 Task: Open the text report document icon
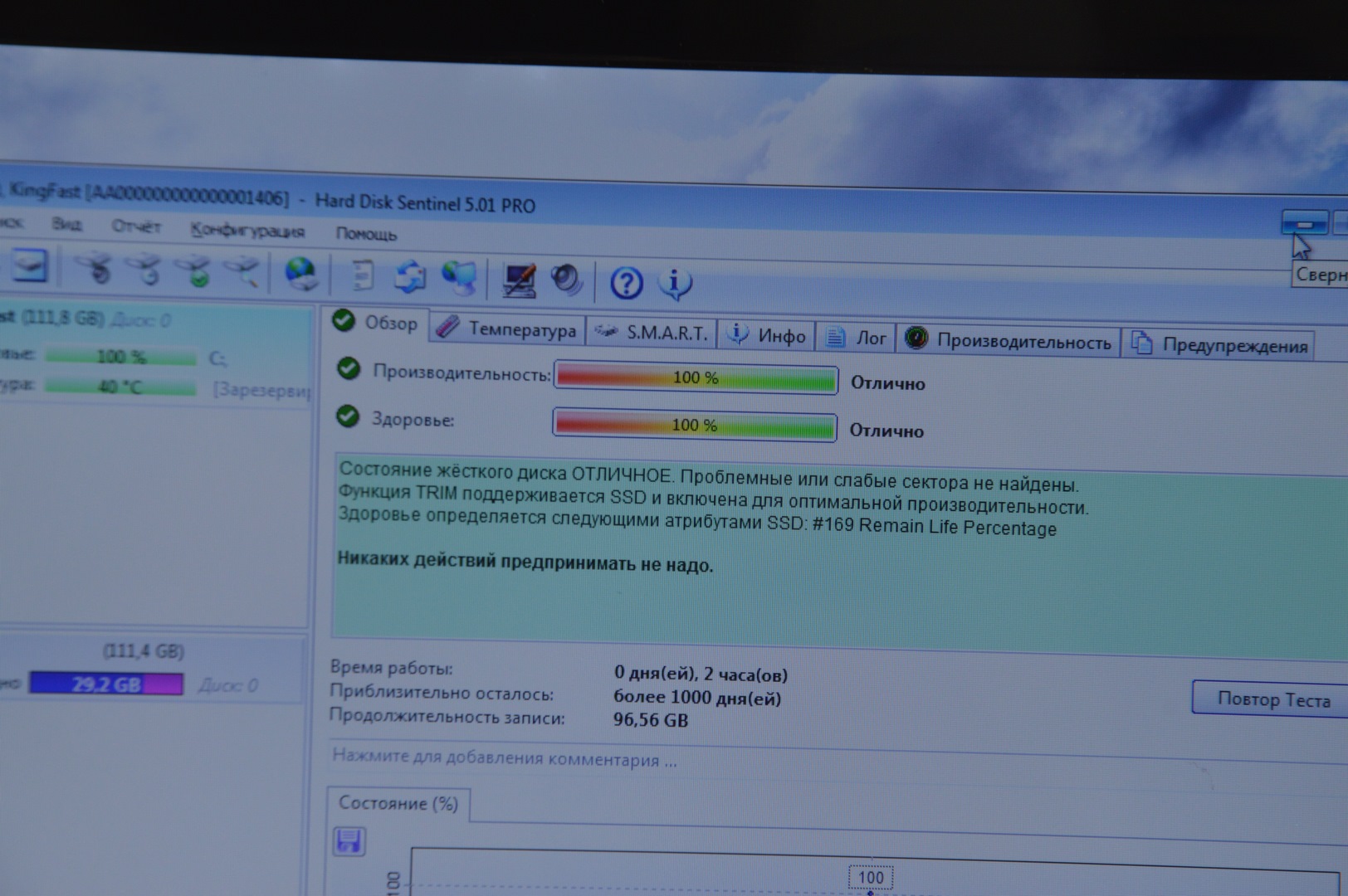(x=362, y=275)
